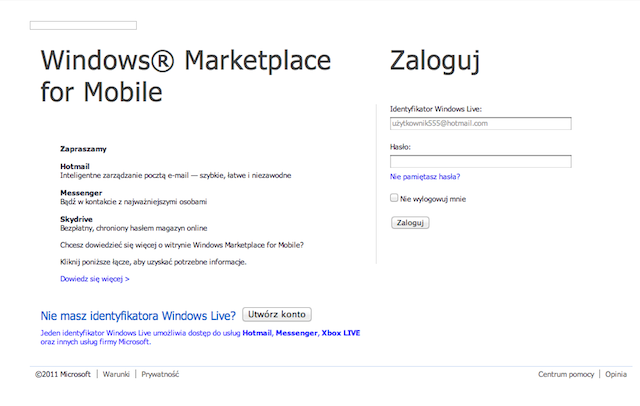
Task: Focus the Hasło password field
Action: coord(480,161)
